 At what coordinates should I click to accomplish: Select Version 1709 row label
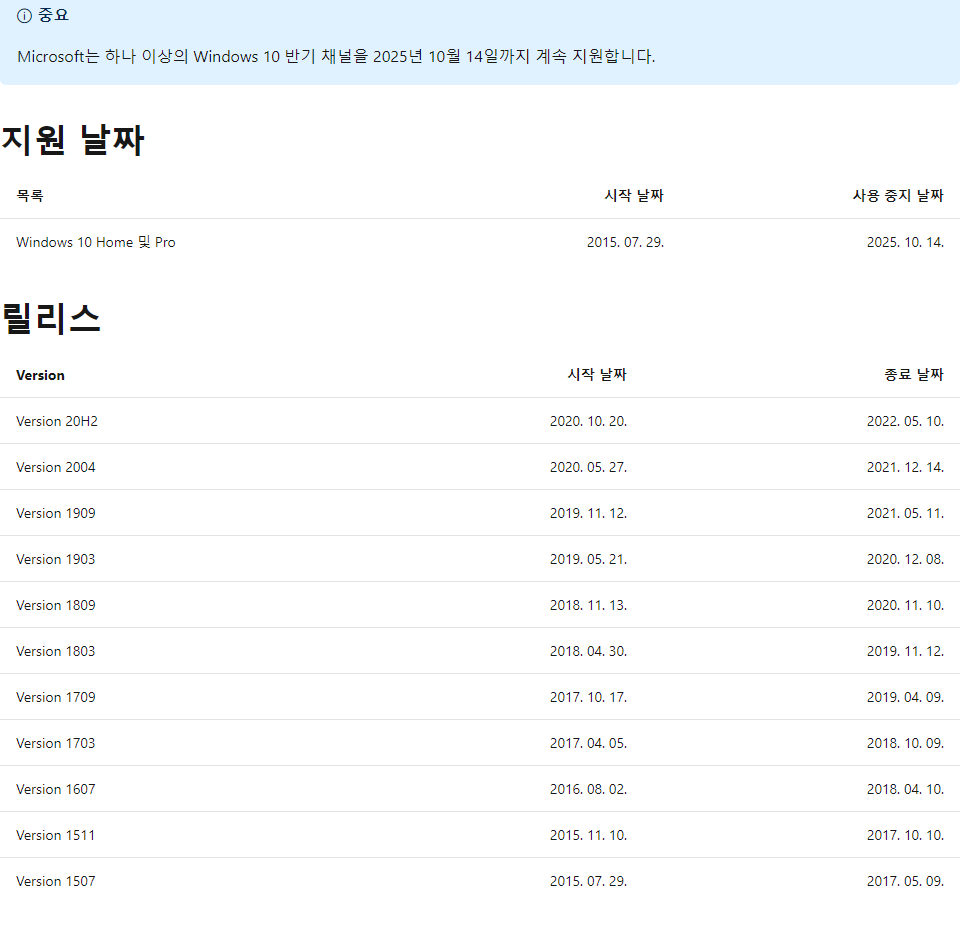click(x=56, y=698)
